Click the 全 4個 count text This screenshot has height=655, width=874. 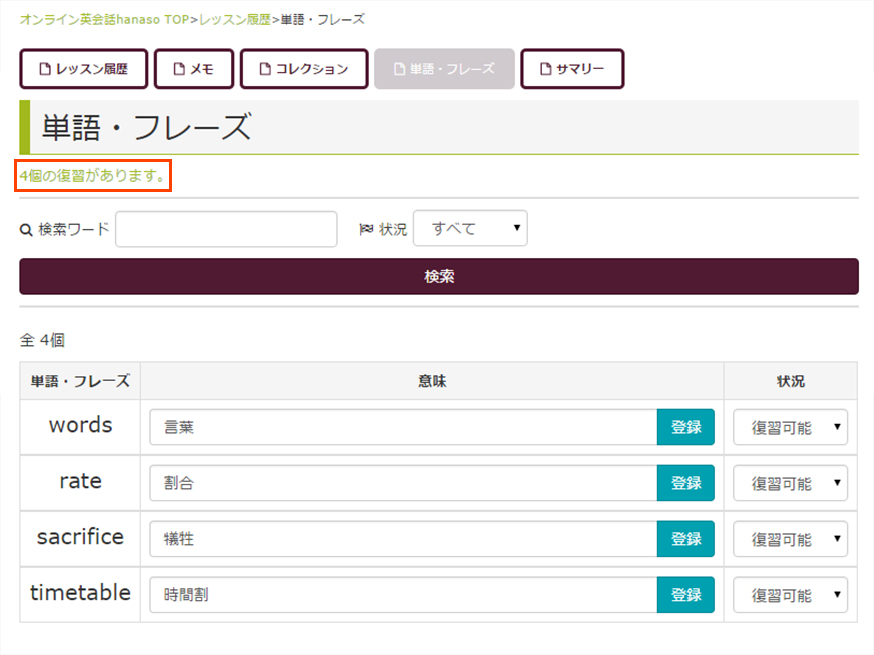(x=42, y=340)
